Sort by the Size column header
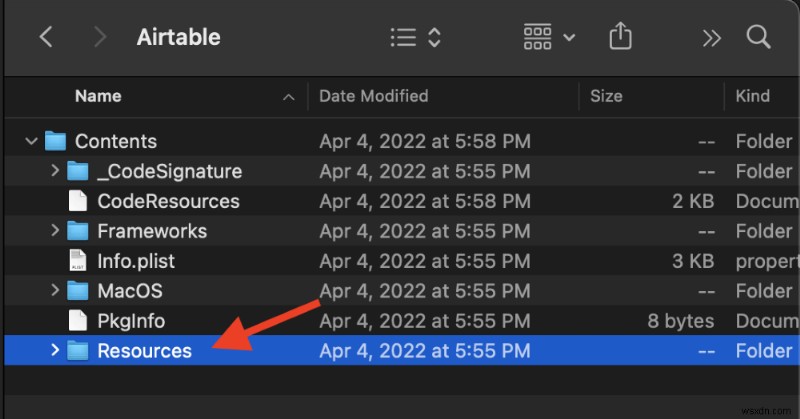 [x=606, y=96]
